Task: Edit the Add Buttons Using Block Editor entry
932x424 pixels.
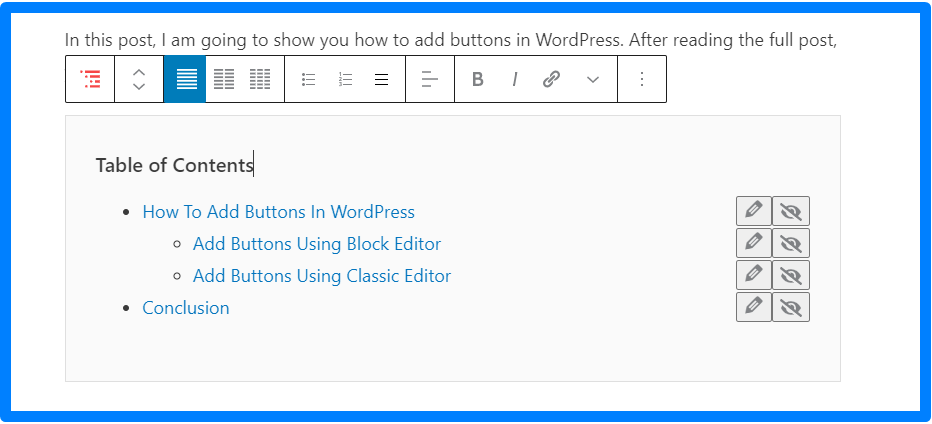Action: (x=754, y=243)
